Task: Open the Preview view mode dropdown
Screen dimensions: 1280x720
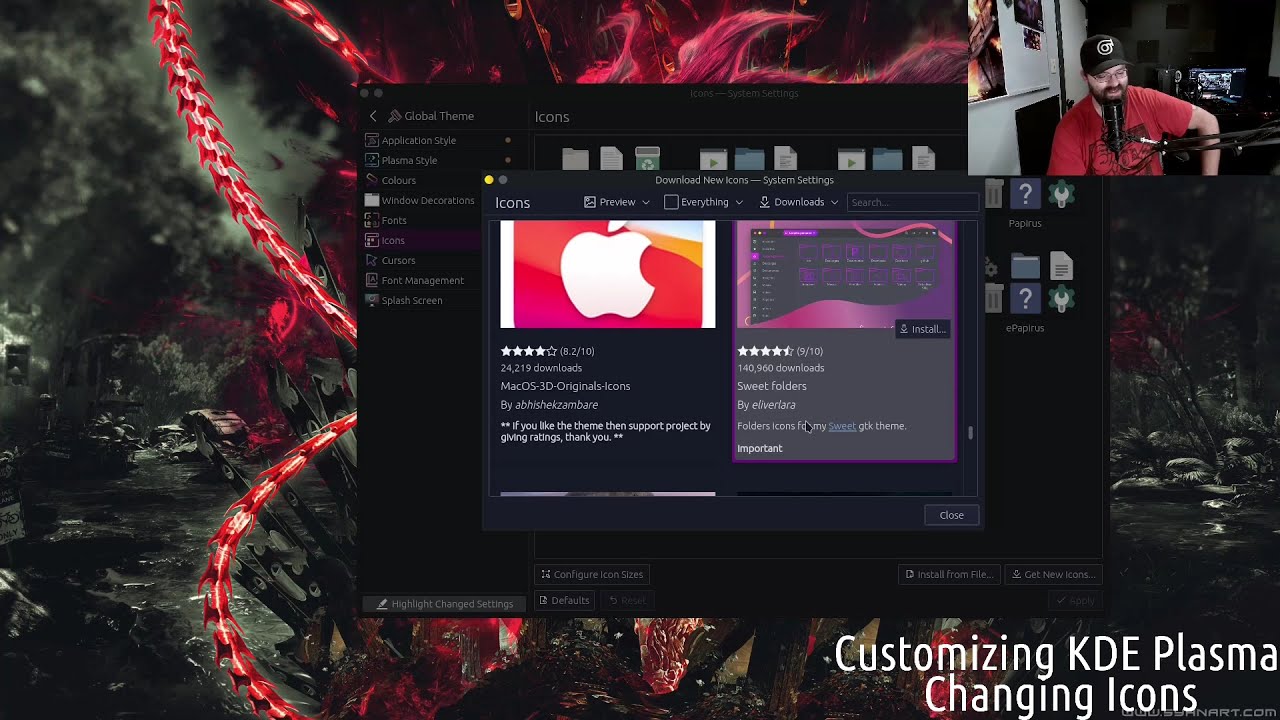Action: tap(617, 202)
